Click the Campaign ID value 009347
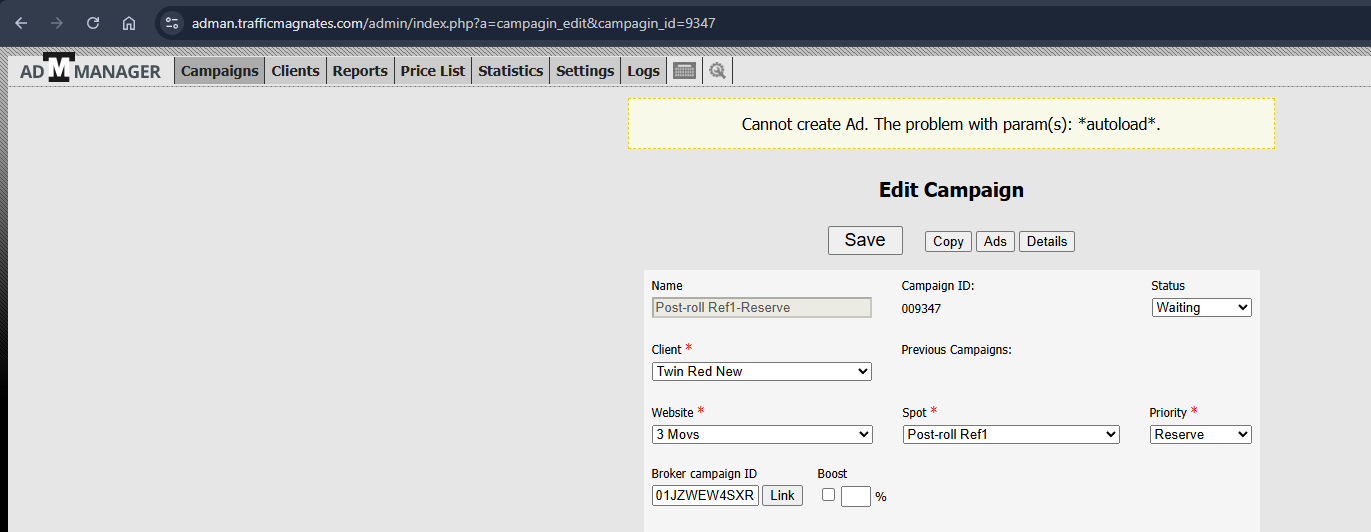The height and width of the screenshot is (532, 1371). (x=921, y=308)
